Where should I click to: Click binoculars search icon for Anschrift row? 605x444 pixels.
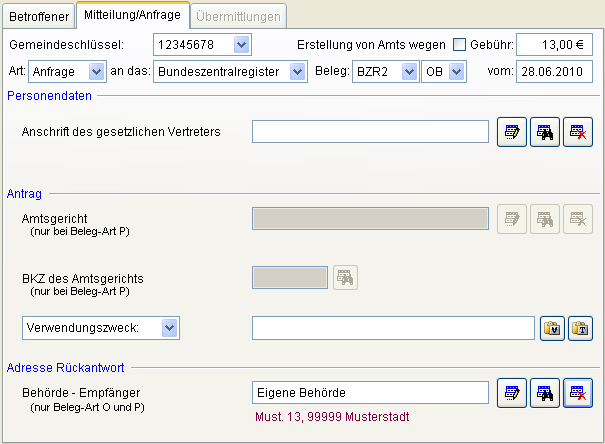pyautogui.click(x=545, y=132)
